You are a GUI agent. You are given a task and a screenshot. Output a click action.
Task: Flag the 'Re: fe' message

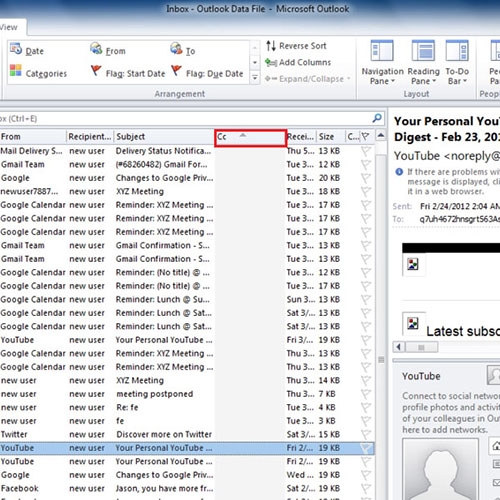[x=366, y=407]
